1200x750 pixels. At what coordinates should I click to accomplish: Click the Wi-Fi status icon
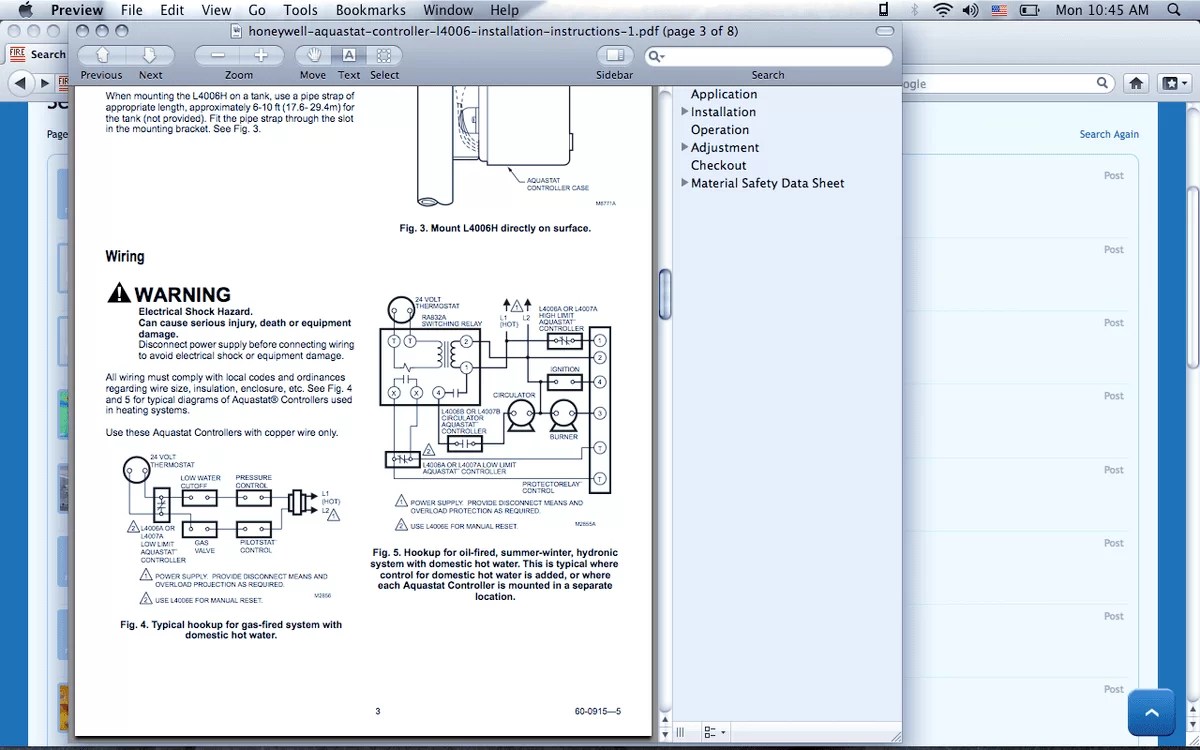point(942,10)
